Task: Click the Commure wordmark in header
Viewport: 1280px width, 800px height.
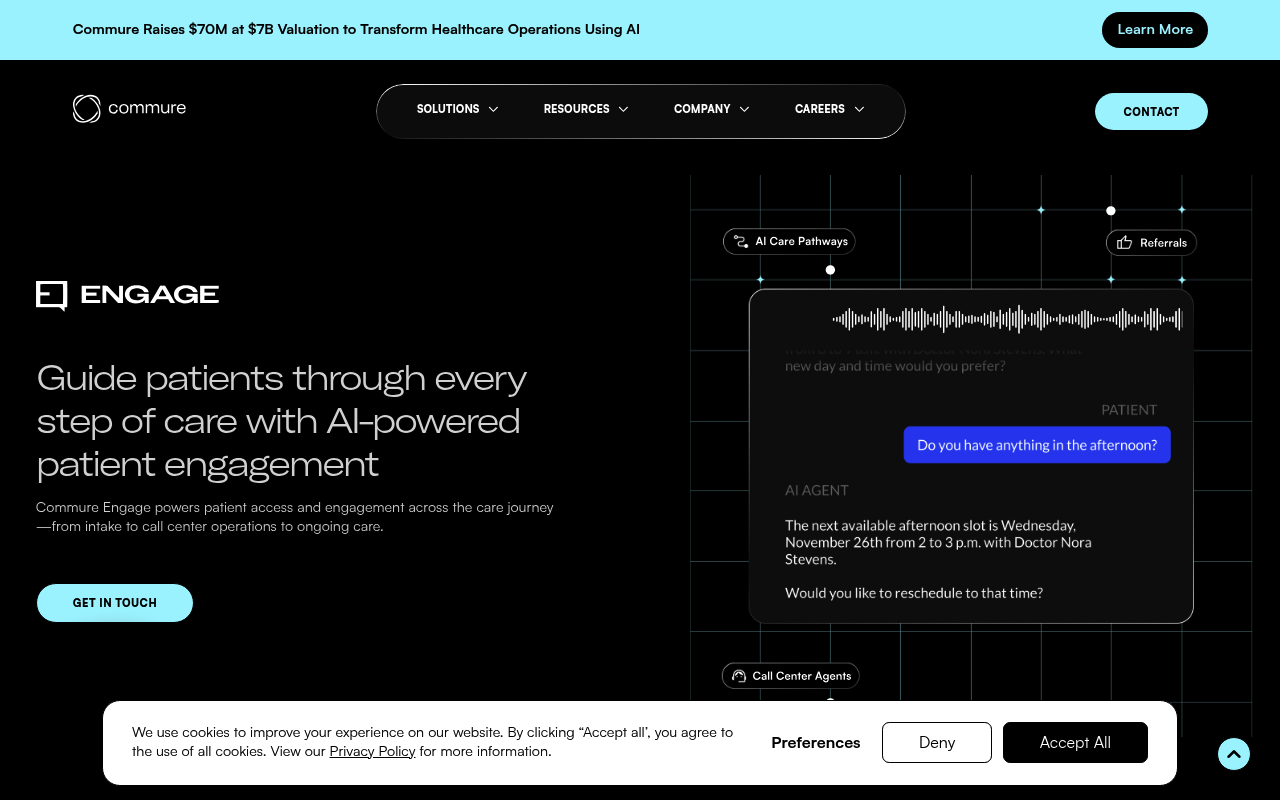Action: 147,108
